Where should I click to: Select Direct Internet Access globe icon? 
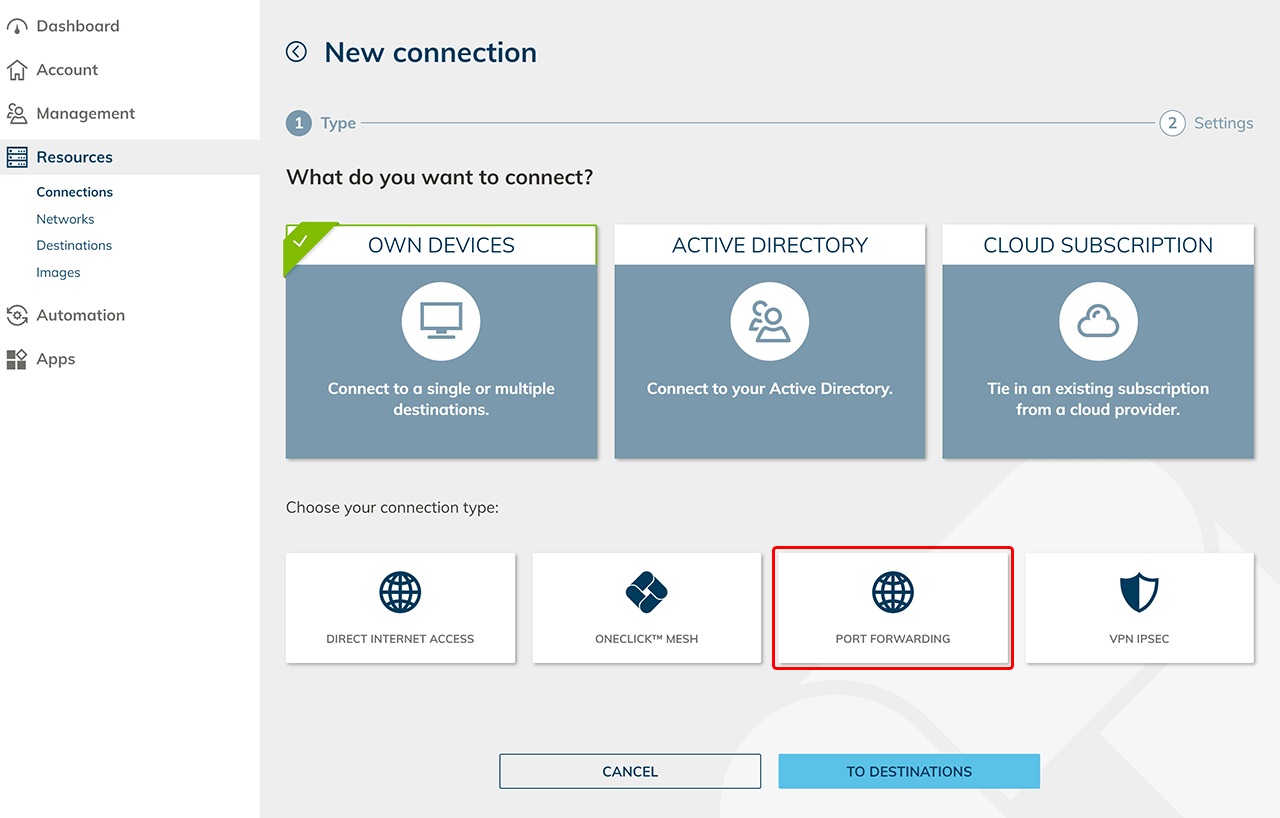click(400, 592)
